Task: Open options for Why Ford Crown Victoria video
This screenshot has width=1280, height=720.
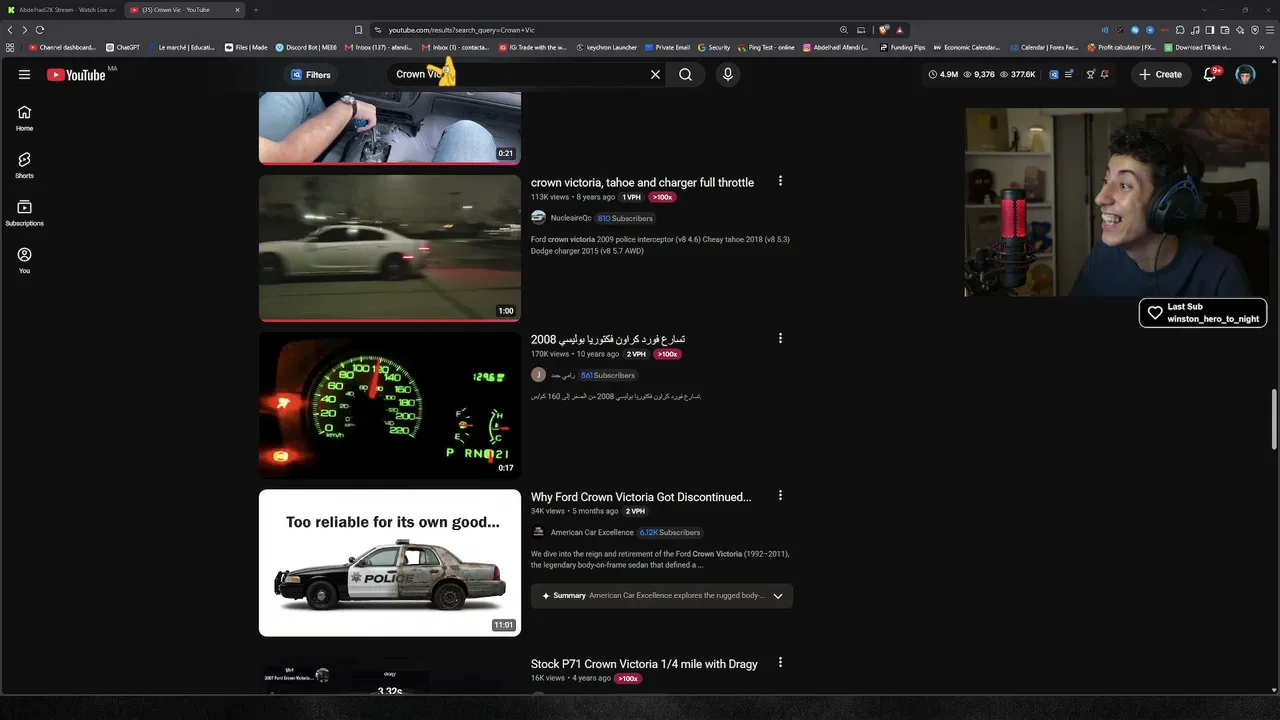Action: (780, 495)
